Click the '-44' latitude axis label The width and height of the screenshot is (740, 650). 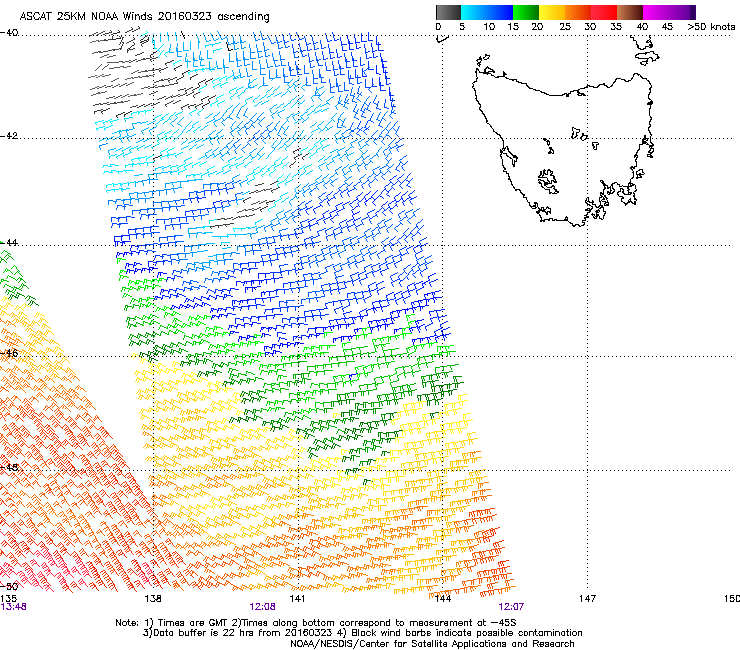tap(9, 242)
